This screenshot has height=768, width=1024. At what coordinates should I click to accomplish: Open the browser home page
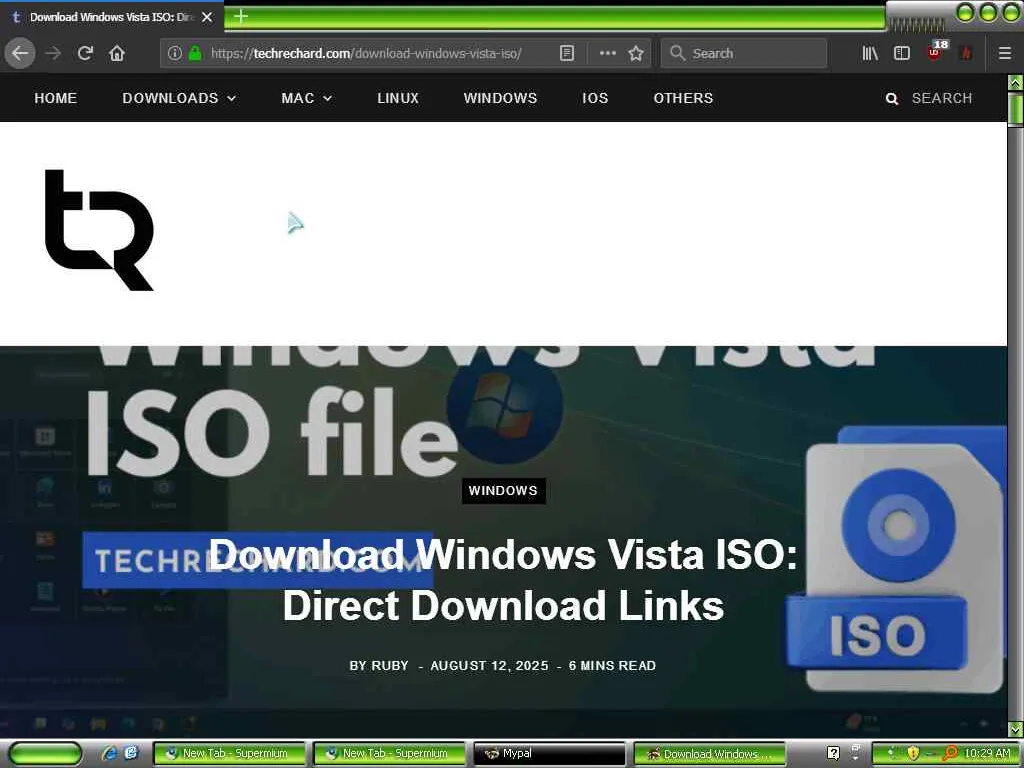pos(117,53)
